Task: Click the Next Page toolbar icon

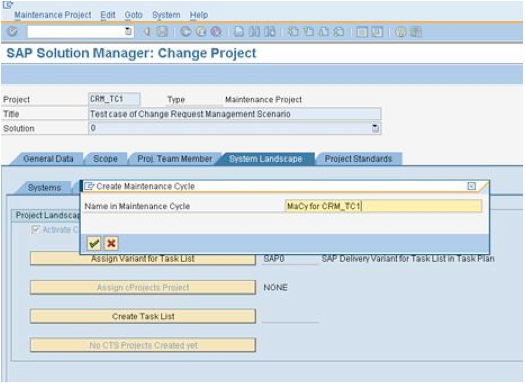Action: tap(324, 32)
